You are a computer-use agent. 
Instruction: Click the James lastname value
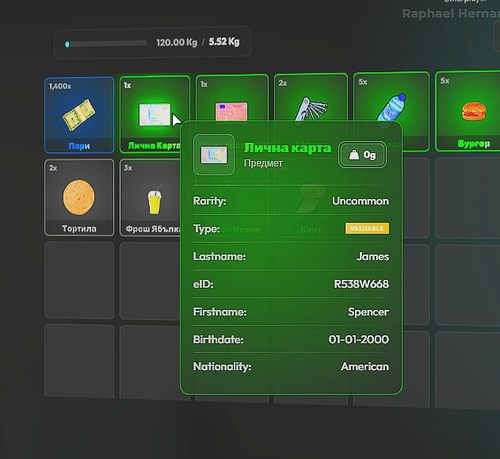[x=373, y=256]
